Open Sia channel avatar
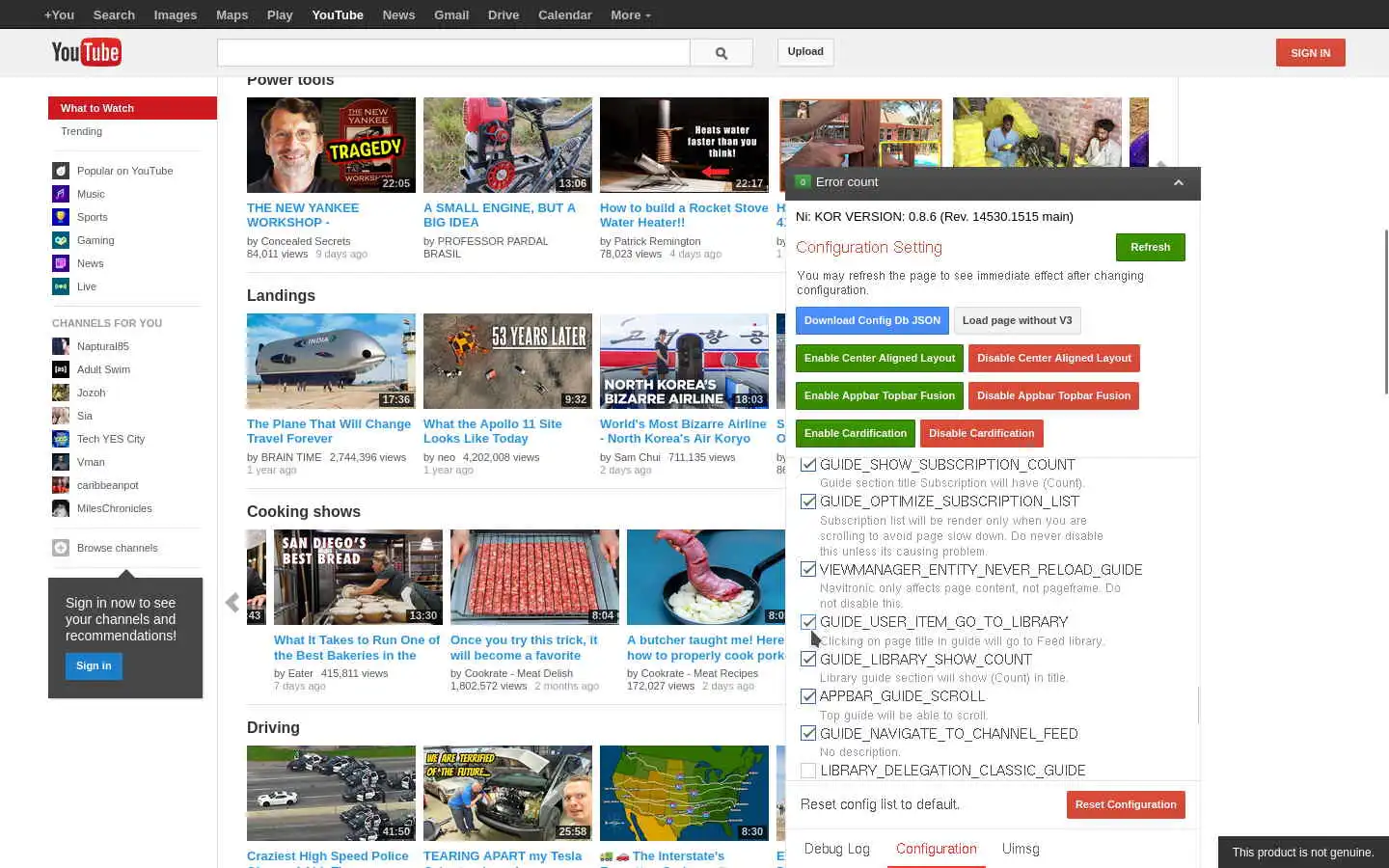The width and height of the screenshot is (1389, 868). click(x=61, y=416)
